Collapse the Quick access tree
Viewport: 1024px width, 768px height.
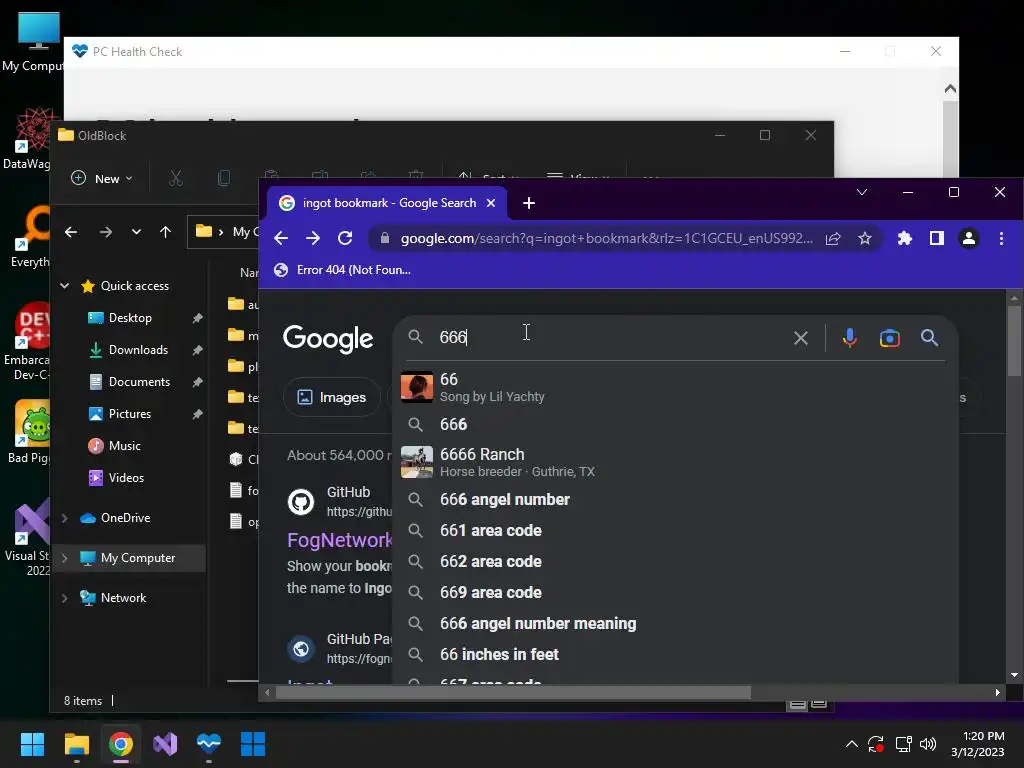[65, 285]
